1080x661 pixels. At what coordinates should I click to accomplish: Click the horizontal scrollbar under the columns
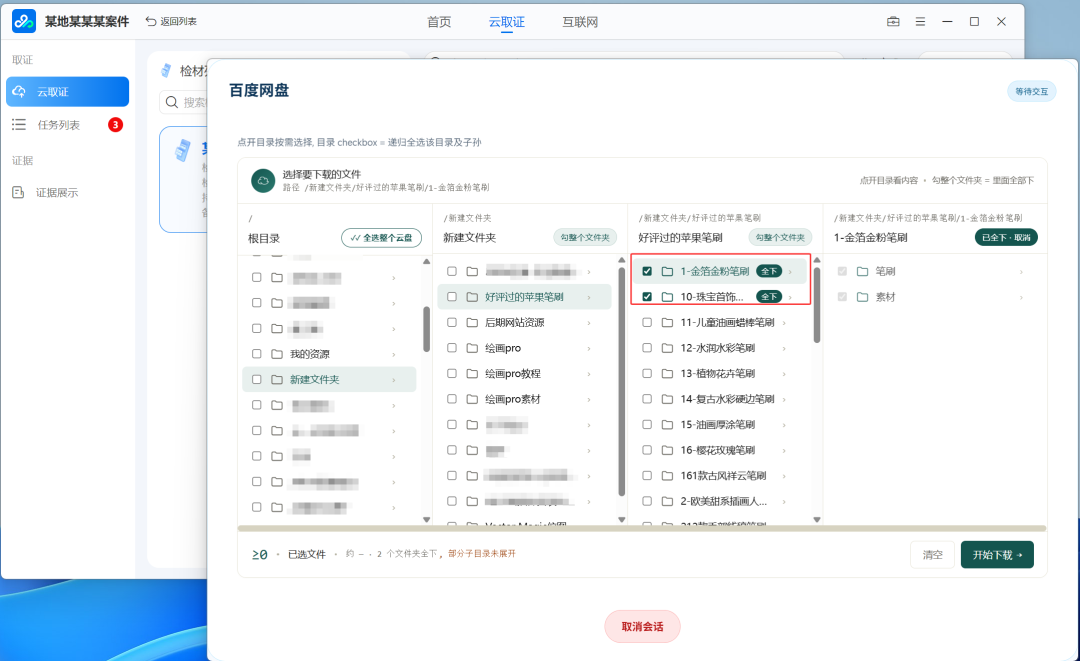click(642, 529)
